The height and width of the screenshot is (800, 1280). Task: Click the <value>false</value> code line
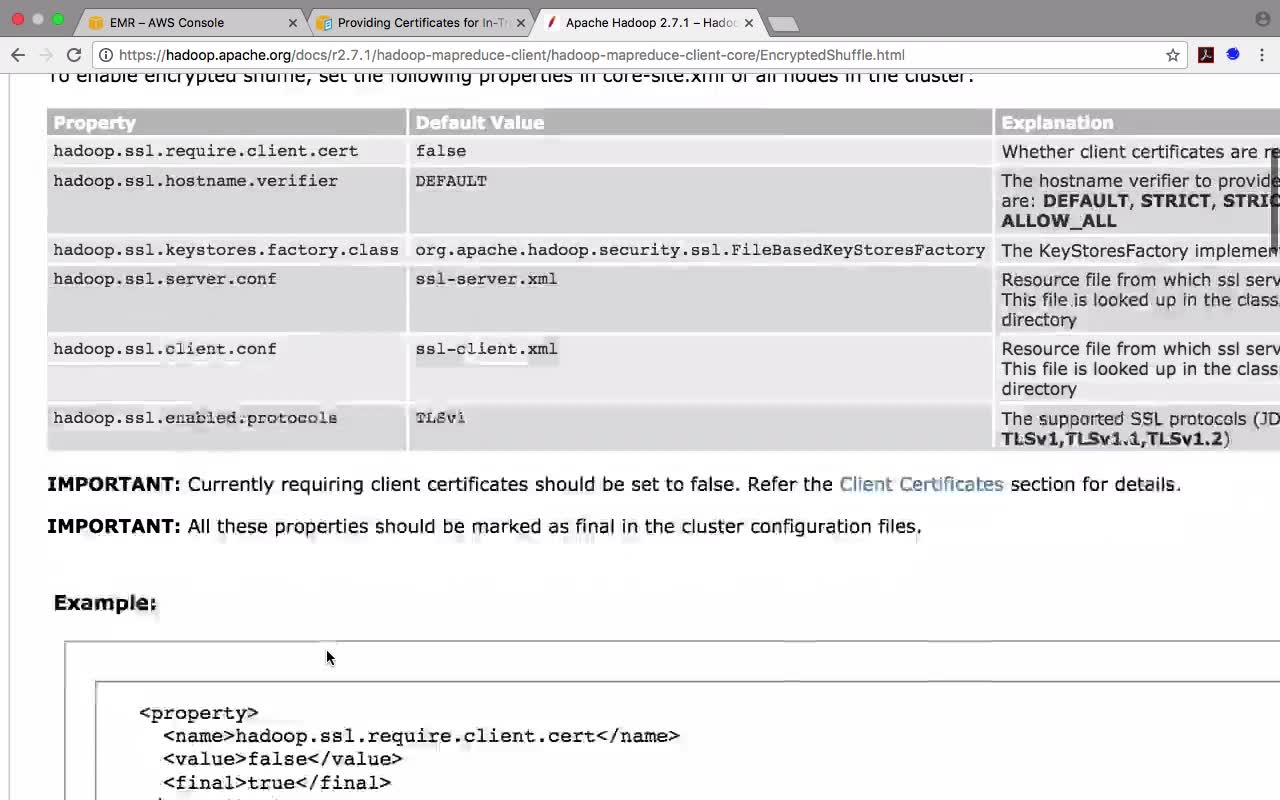coord(283,759)
